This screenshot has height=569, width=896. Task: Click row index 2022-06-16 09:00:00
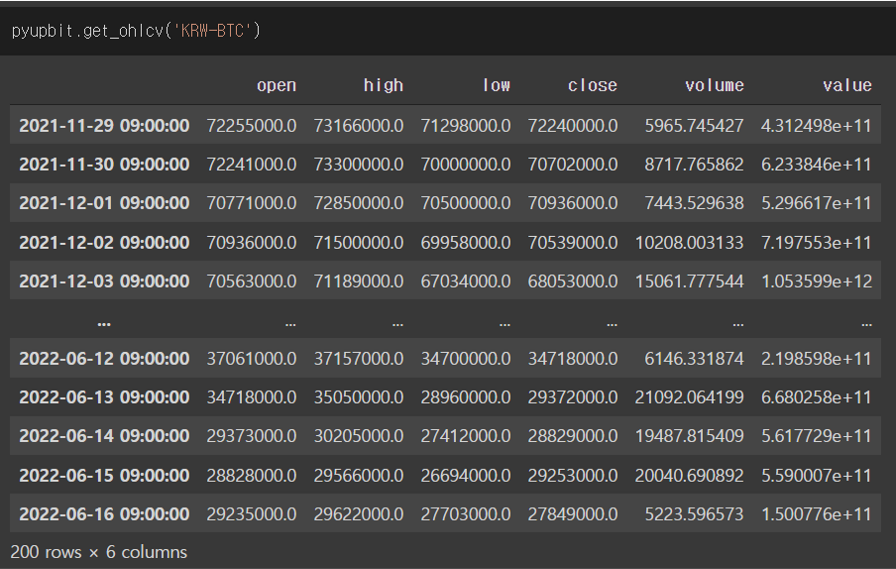point(104,515)
